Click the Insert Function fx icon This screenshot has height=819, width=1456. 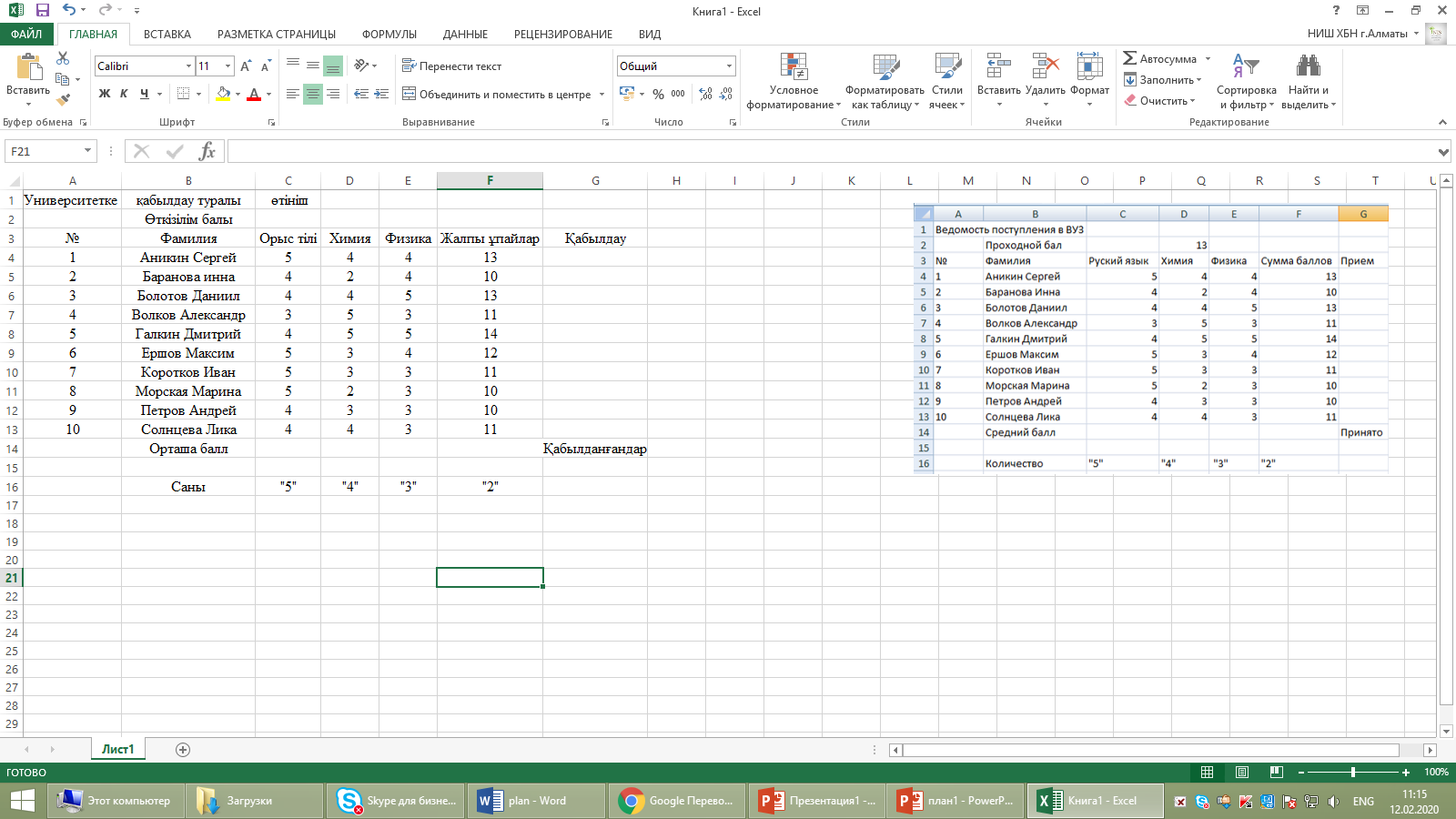207,151
